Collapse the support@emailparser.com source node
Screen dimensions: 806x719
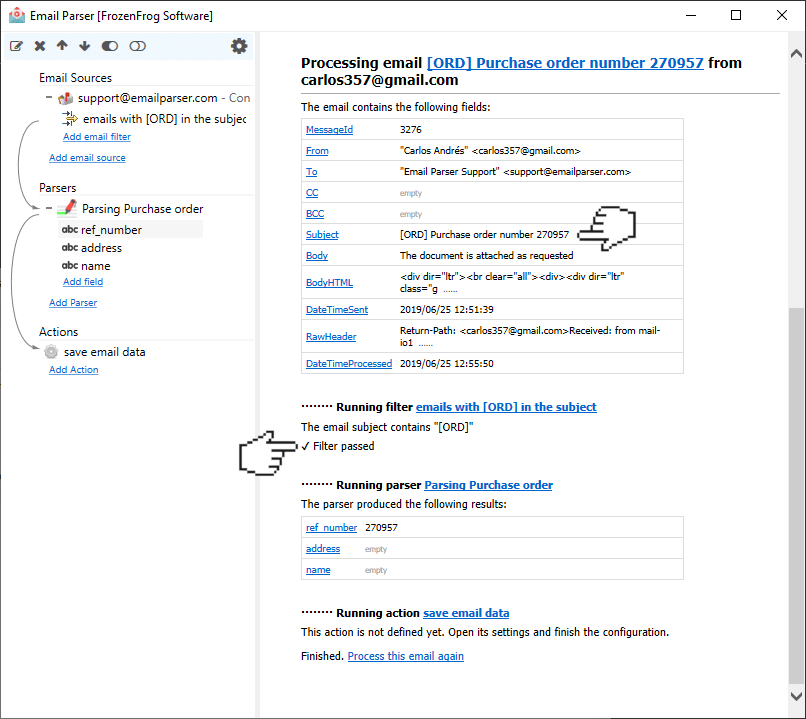49,98
